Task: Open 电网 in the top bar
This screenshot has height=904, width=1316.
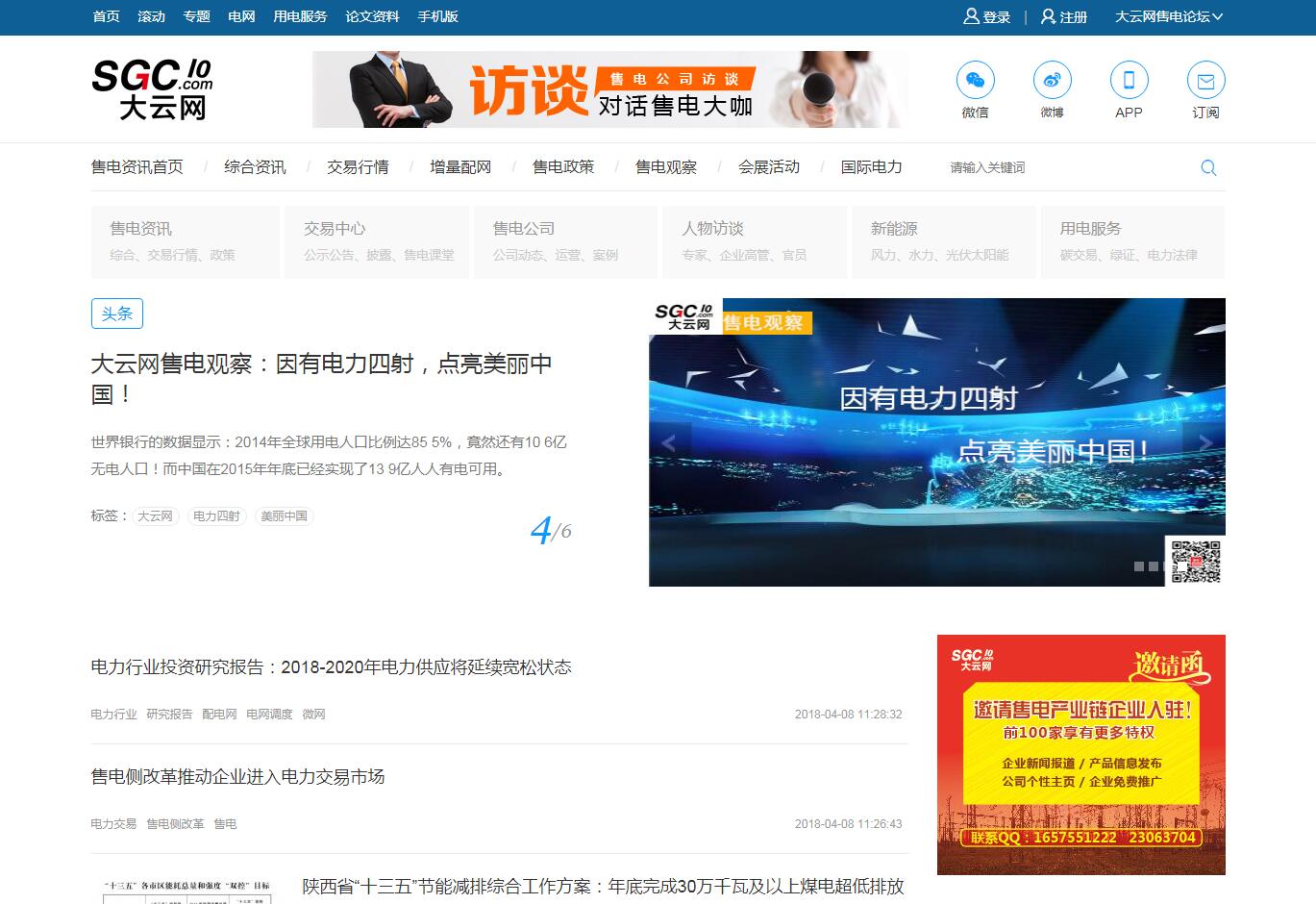Action: [241, 16]
